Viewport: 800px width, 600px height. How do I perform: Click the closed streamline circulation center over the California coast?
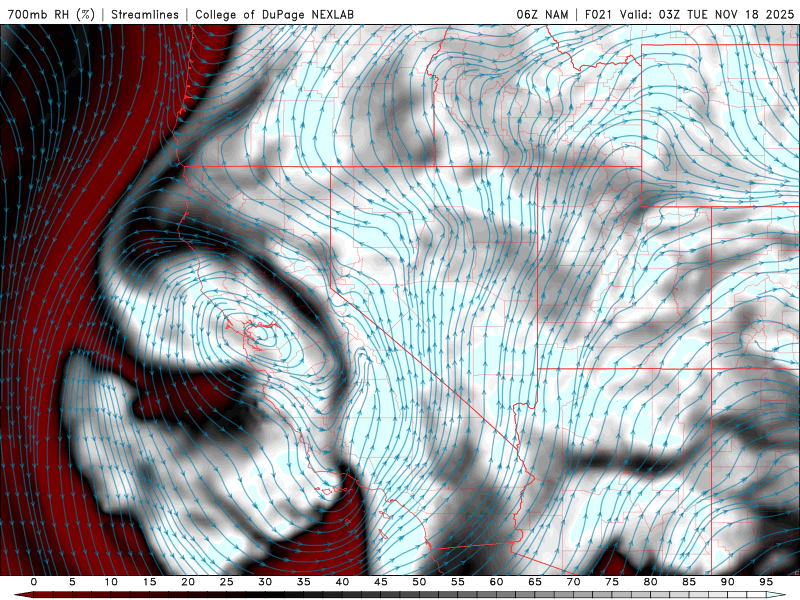pyautogui.click(x=261, y=334)
